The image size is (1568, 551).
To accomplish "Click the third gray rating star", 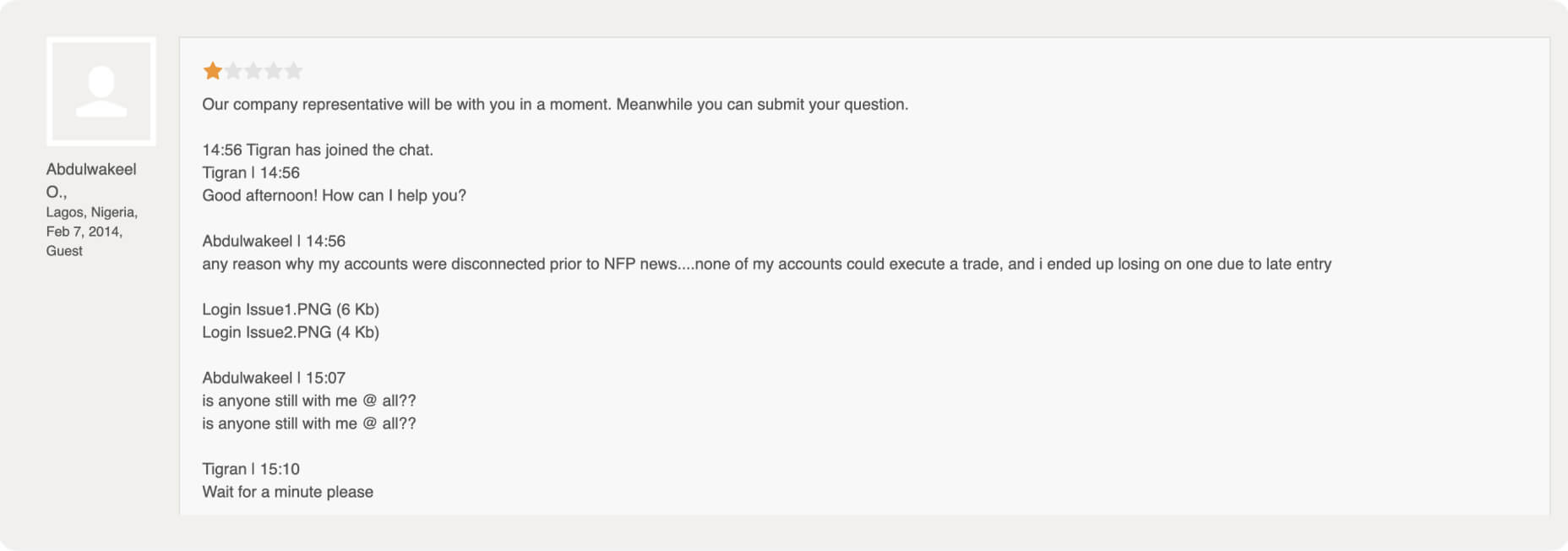I will click(253, 71).
